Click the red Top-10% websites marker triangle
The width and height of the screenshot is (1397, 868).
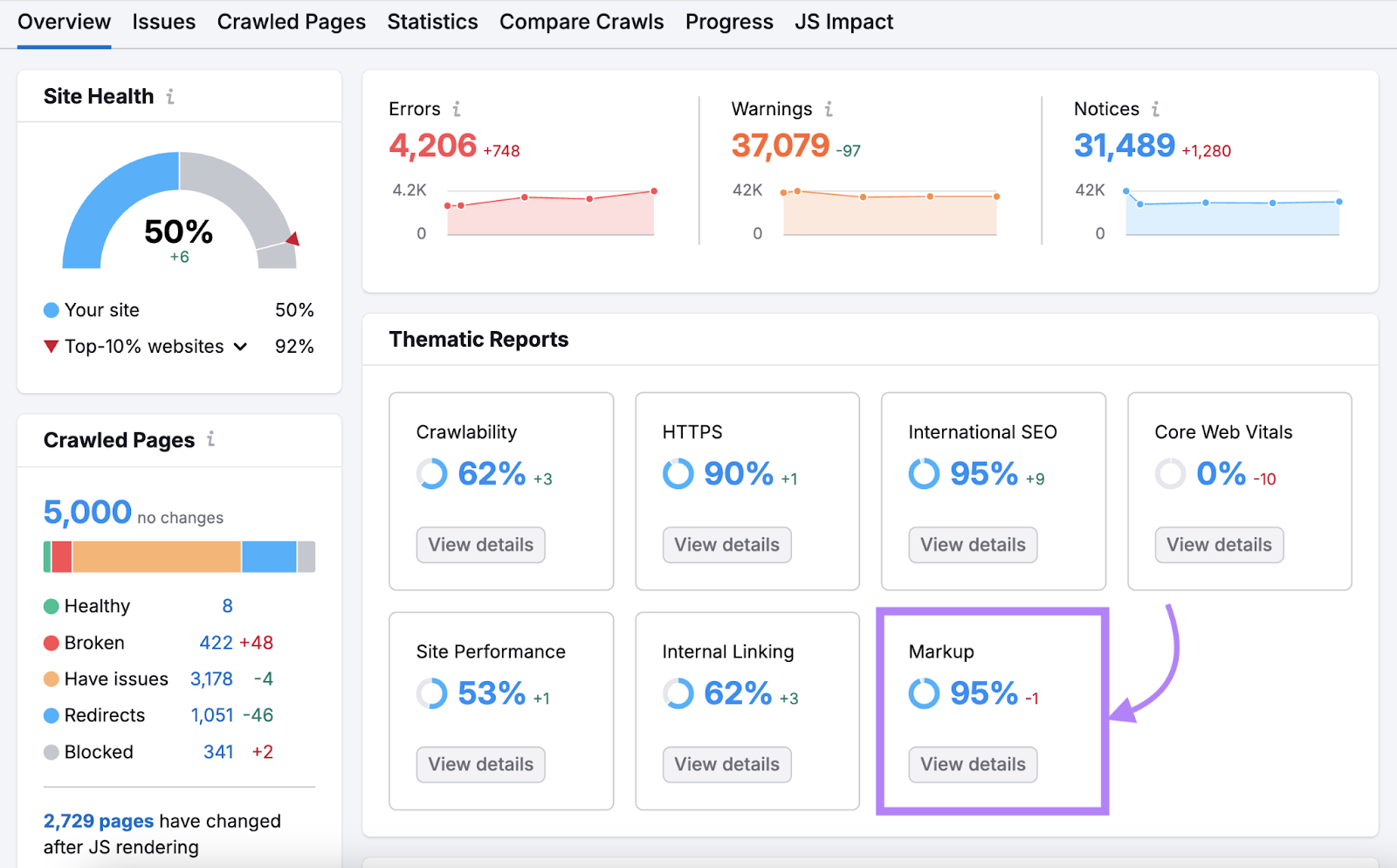click(52, 347)
